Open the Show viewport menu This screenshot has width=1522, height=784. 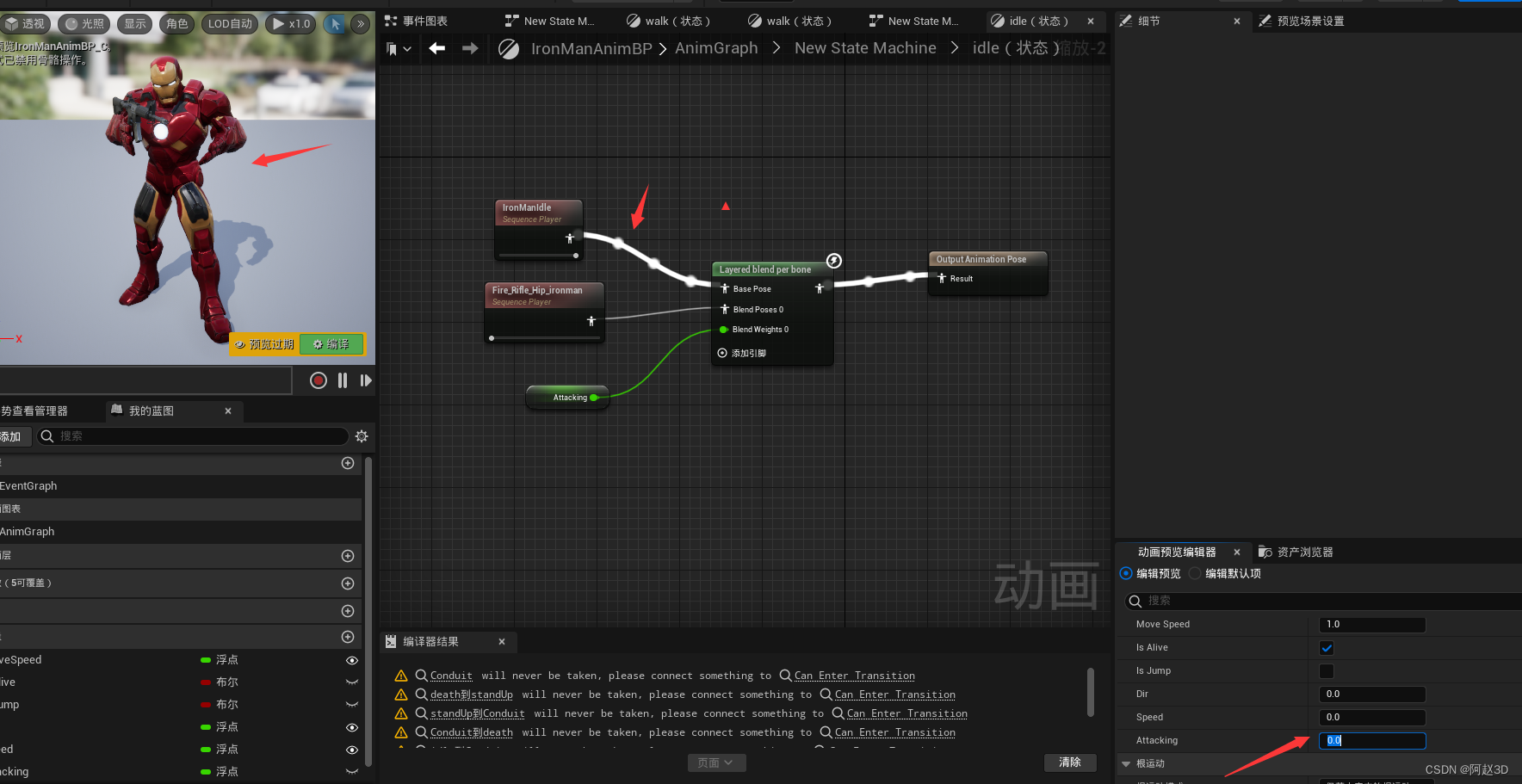(134, 24)
